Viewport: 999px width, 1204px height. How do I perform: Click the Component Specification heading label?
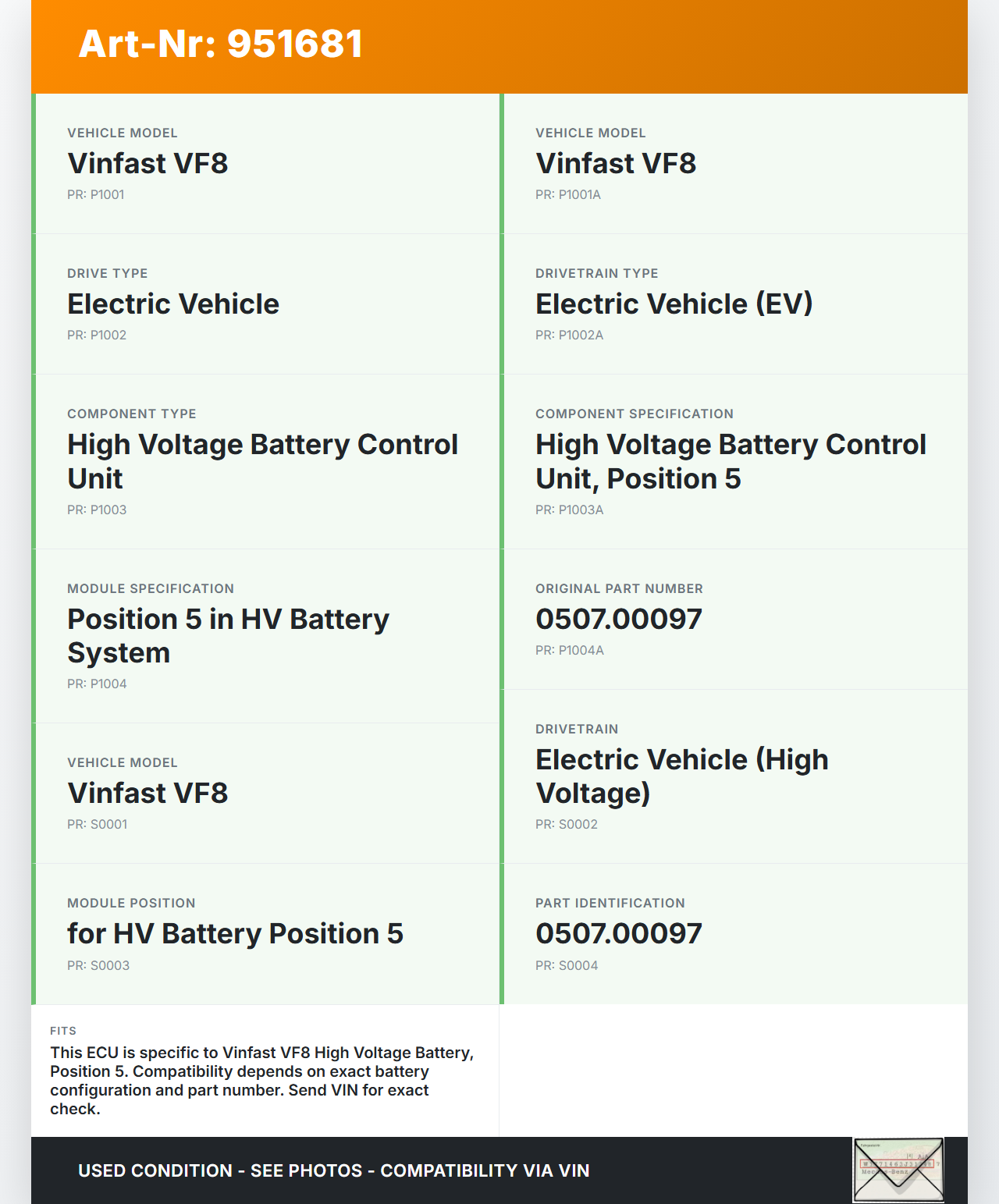pos(634,414)
